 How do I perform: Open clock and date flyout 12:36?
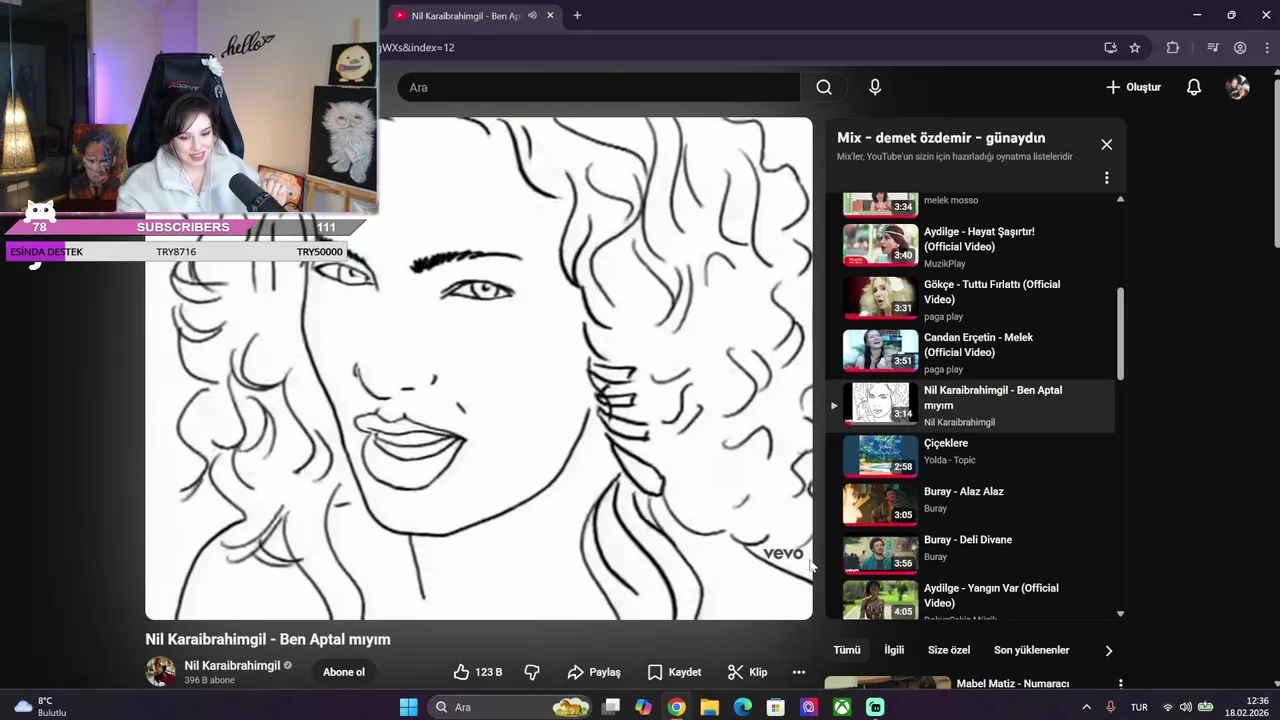[1246, 707]
